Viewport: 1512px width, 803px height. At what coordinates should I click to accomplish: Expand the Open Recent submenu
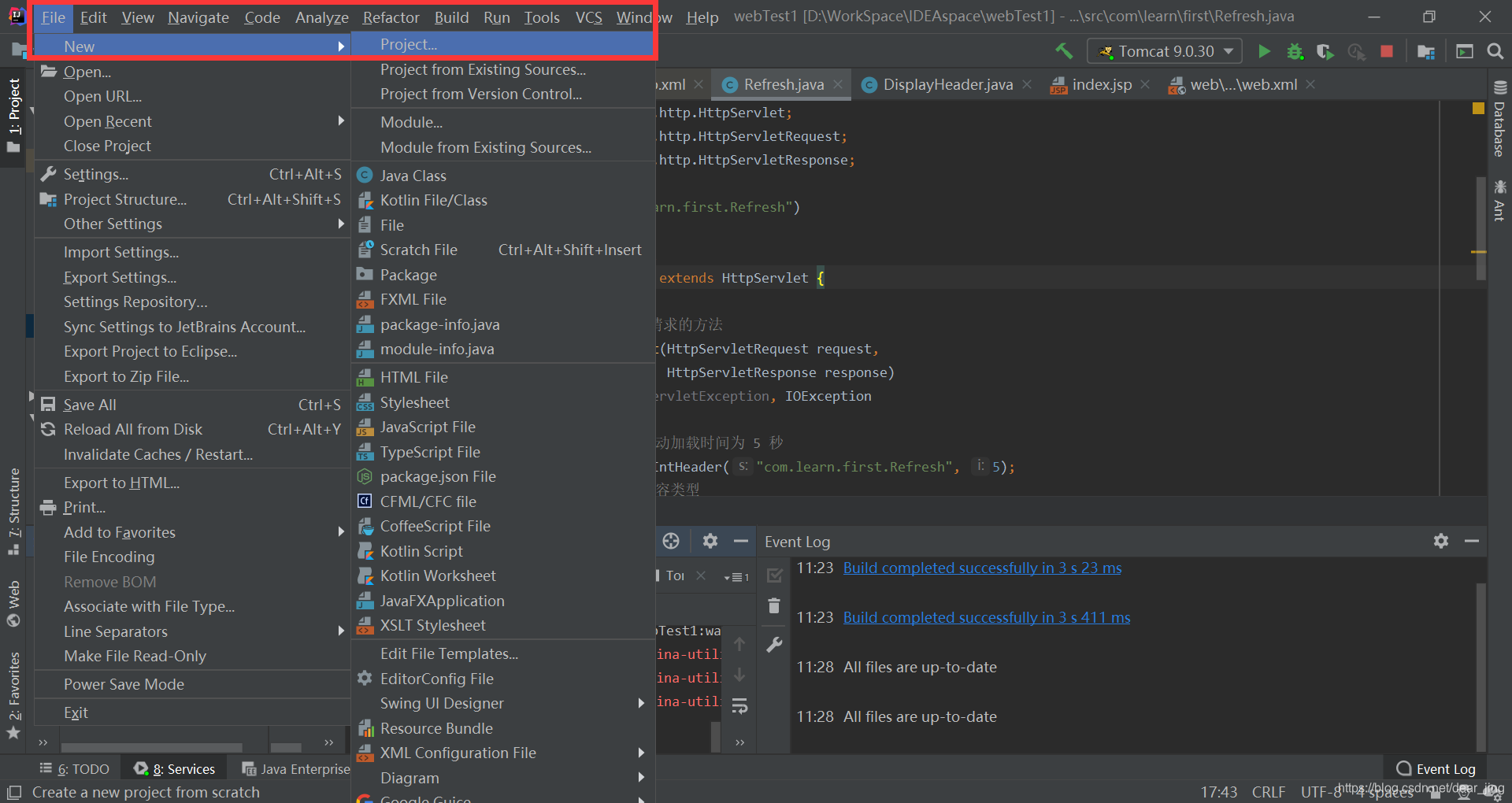193,121
